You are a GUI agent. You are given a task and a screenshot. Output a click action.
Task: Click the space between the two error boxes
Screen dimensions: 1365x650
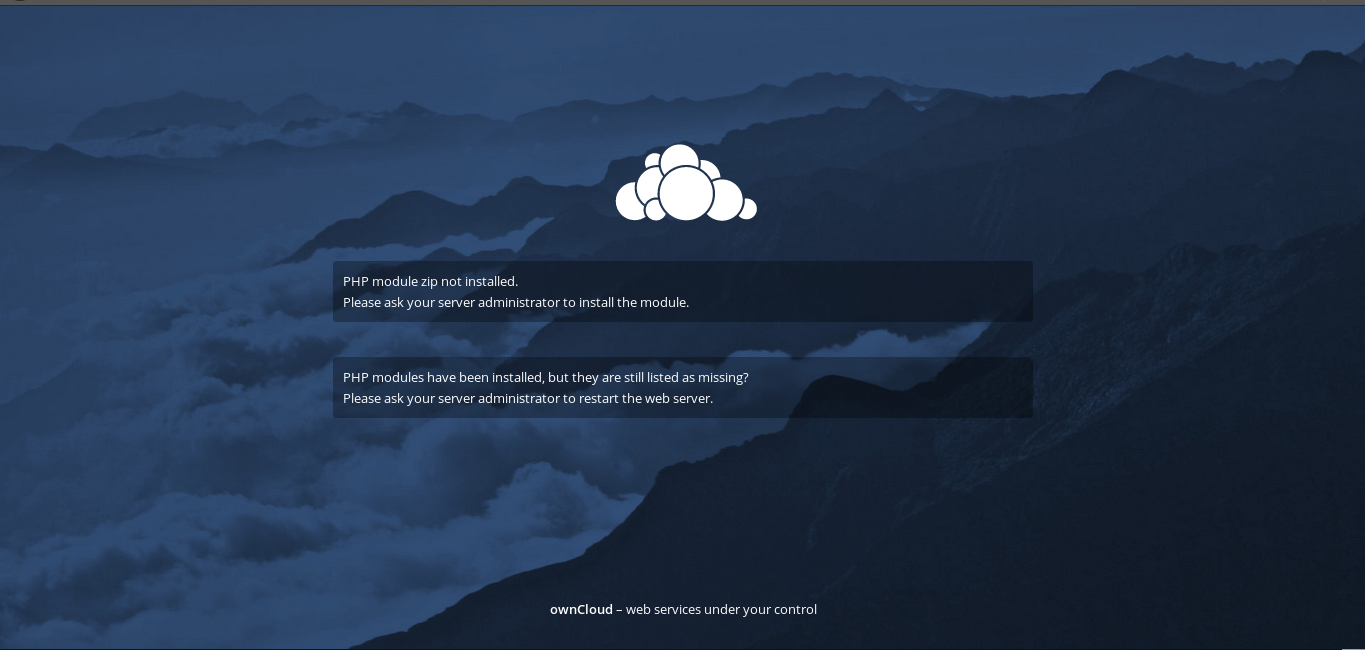[x=683, y=338]
